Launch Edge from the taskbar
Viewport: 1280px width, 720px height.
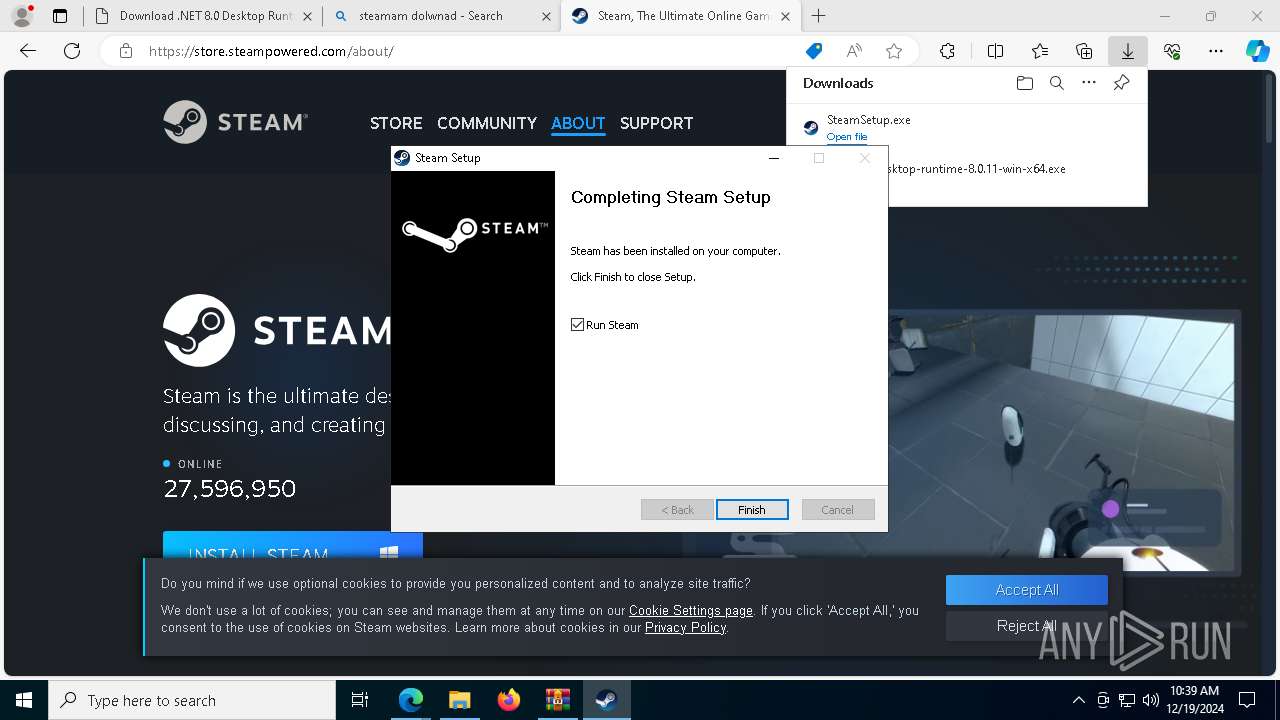pyautogui.click(x=411, y=700)
